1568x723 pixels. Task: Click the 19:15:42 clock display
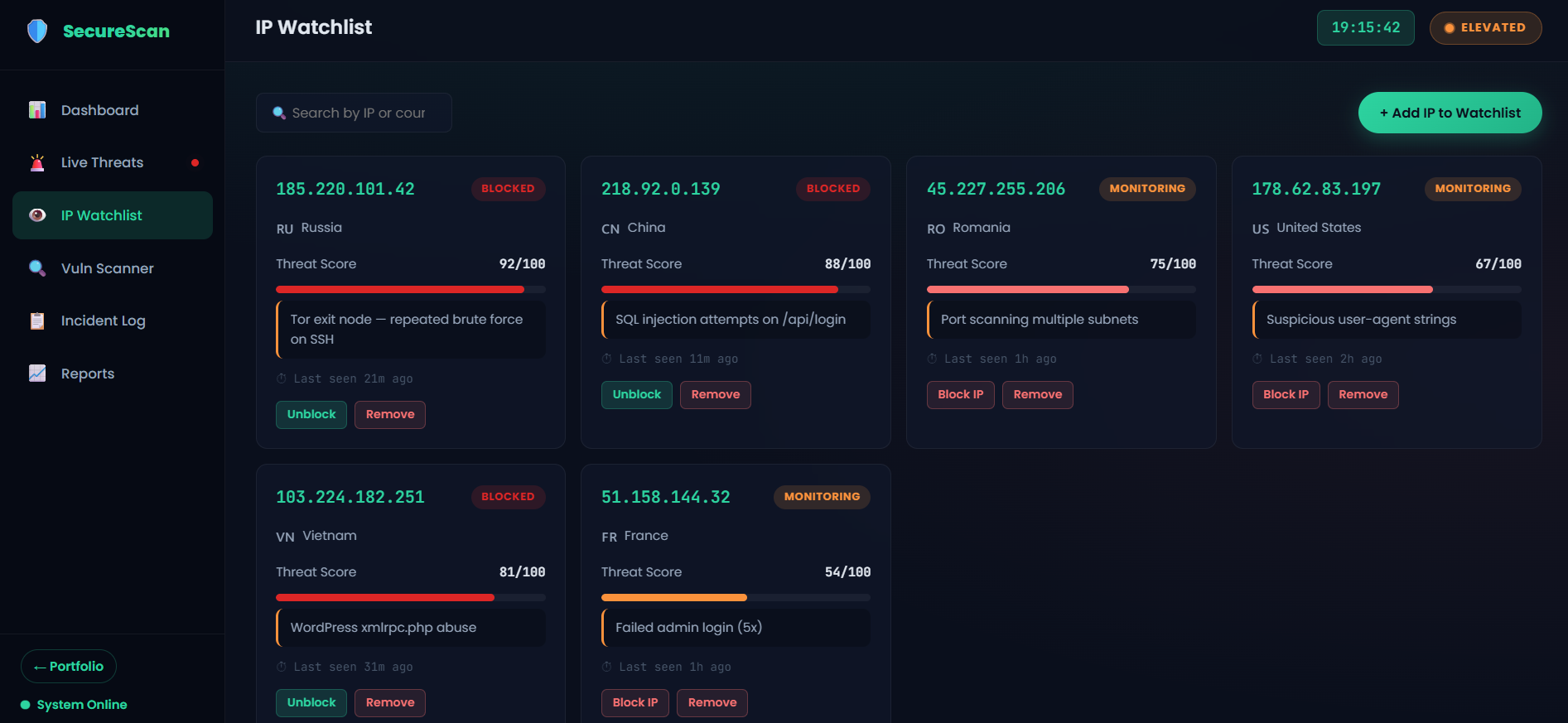1366,28
